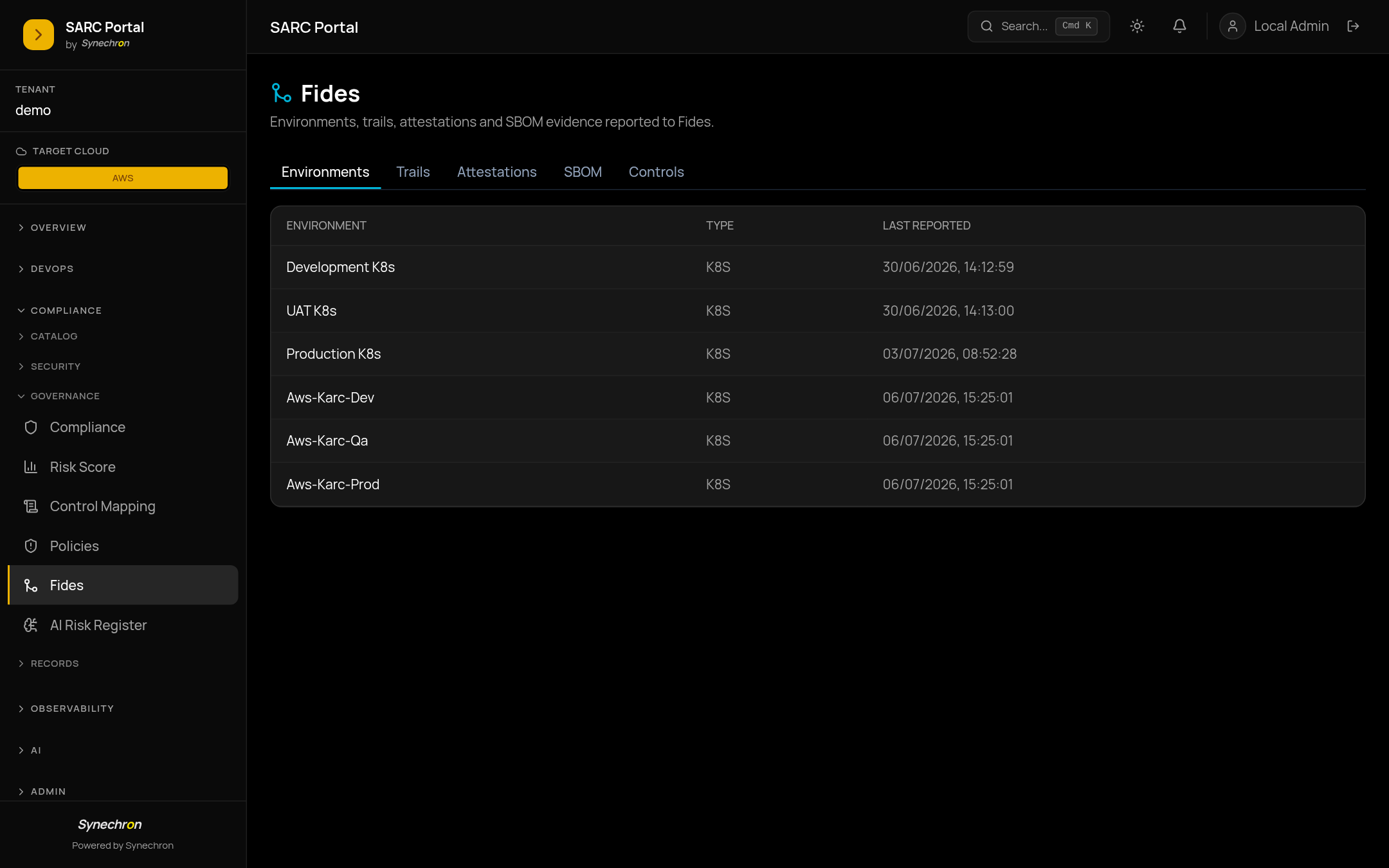
Task: Click the Policies shield alert icon
Action: click(31, 546)
